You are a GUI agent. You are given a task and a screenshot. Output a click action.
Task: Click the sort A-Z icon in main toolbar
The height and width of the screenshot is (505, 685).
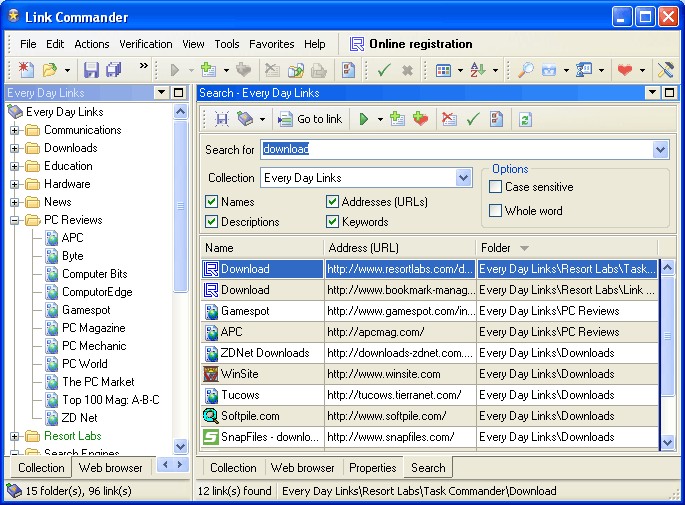tap(478, 70)
